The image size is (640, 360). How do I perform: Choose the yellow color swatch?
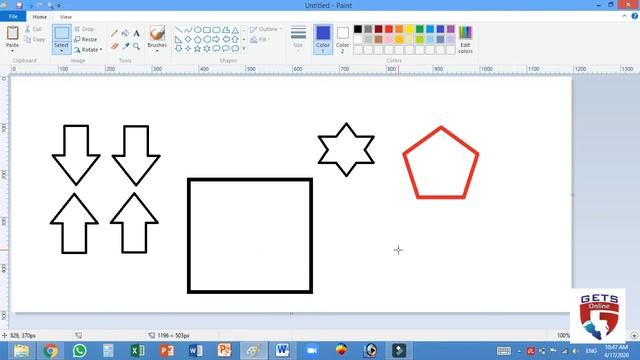pos(409,29)
